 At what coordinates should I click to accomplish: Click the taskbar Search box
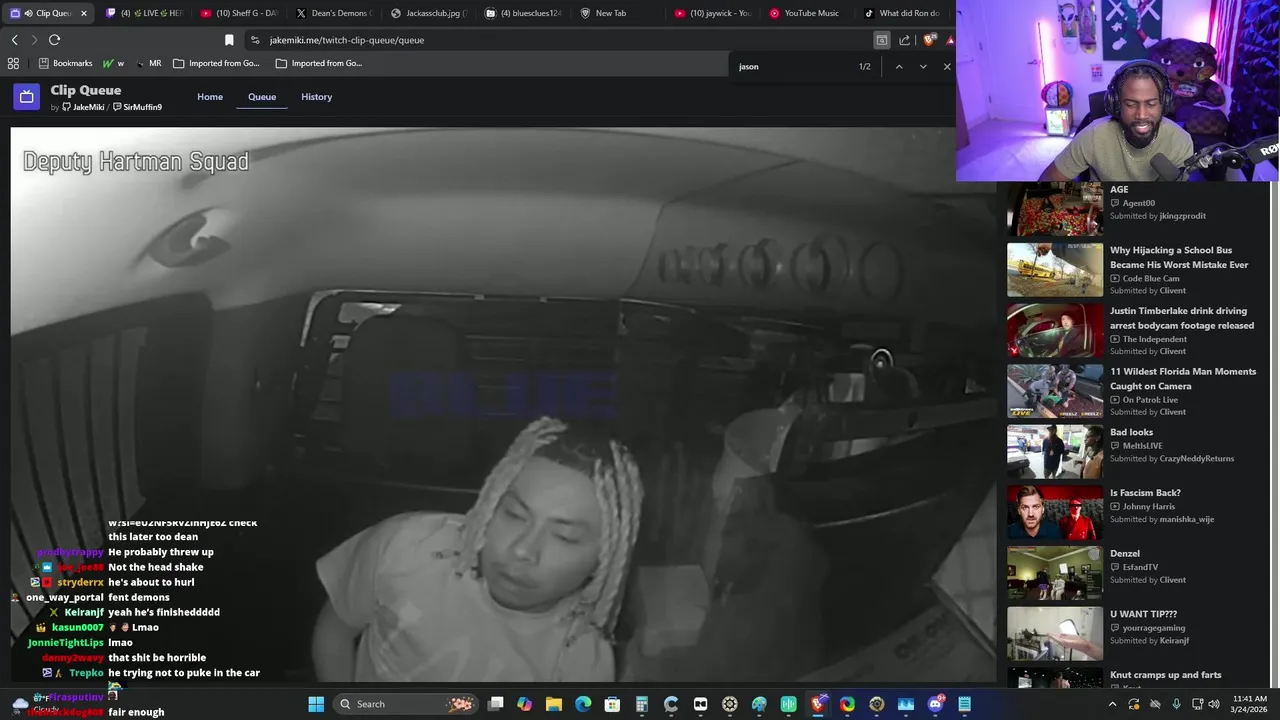(405, 704)
